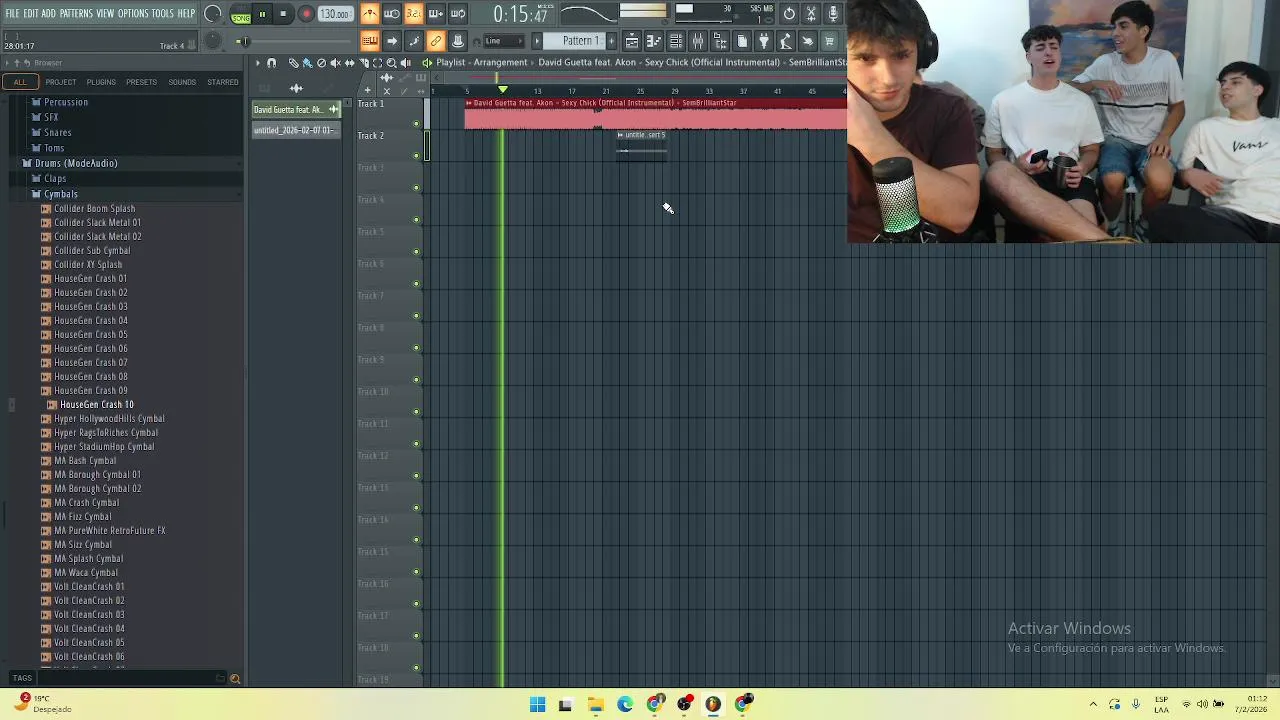
Task: Open the shopping cart content library icon
Action: pyautogui.click(x=829, y=41)
